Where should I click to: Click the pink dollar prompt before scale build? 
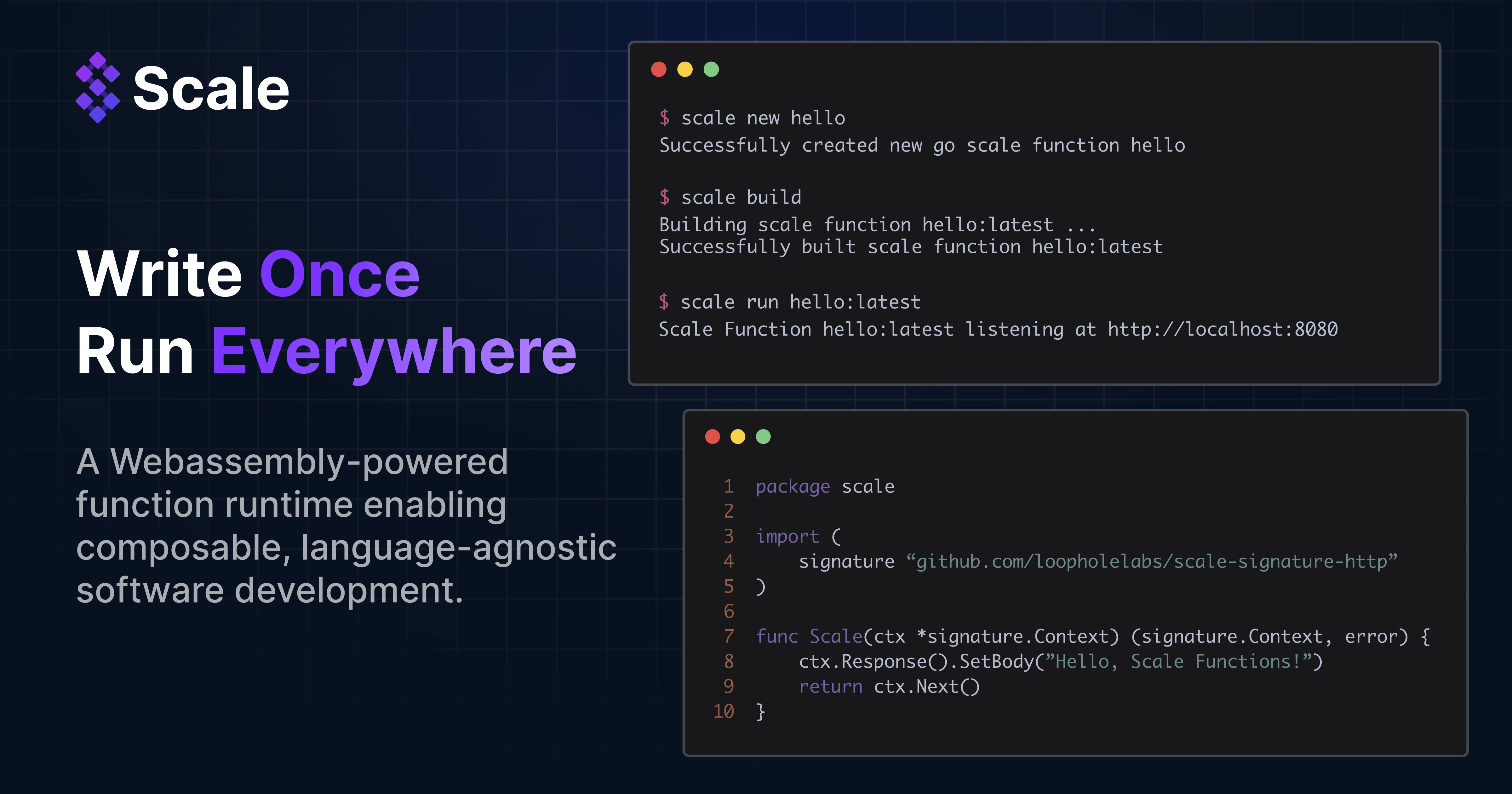665,197
